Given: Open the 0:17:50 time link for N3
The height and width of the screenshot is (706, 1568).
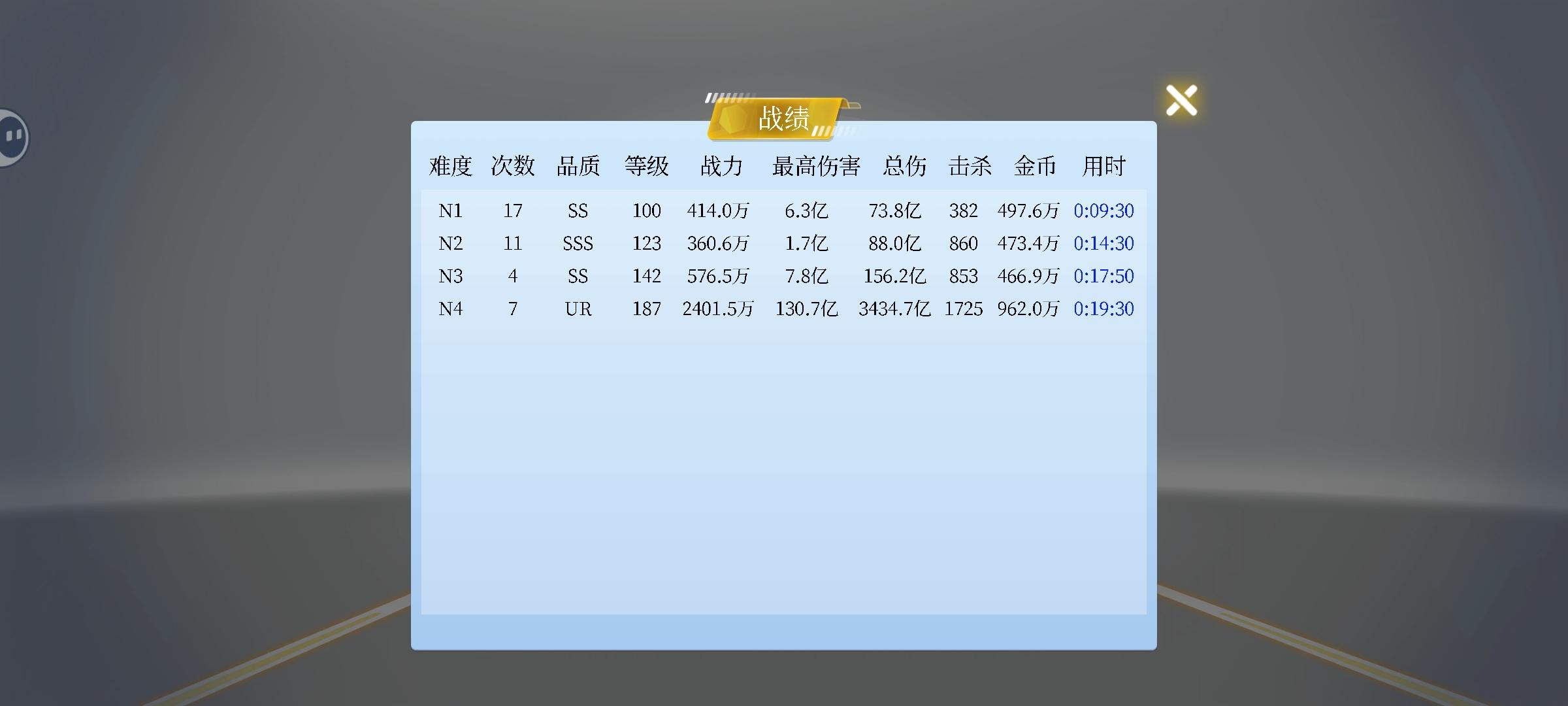Looking at the screenshot, I should pyautogui.click(x=1103, y=276).
